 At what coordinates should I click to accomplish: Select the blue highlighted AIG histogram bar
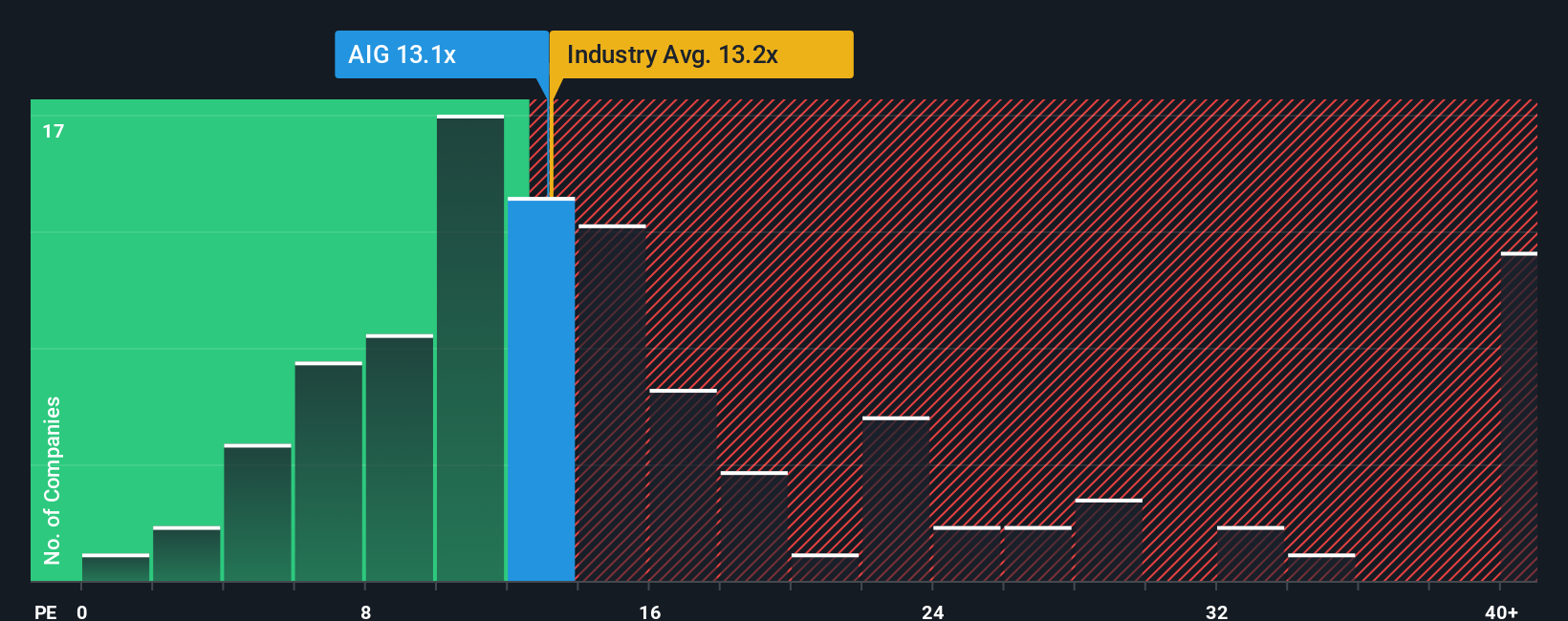click(541, 390)
